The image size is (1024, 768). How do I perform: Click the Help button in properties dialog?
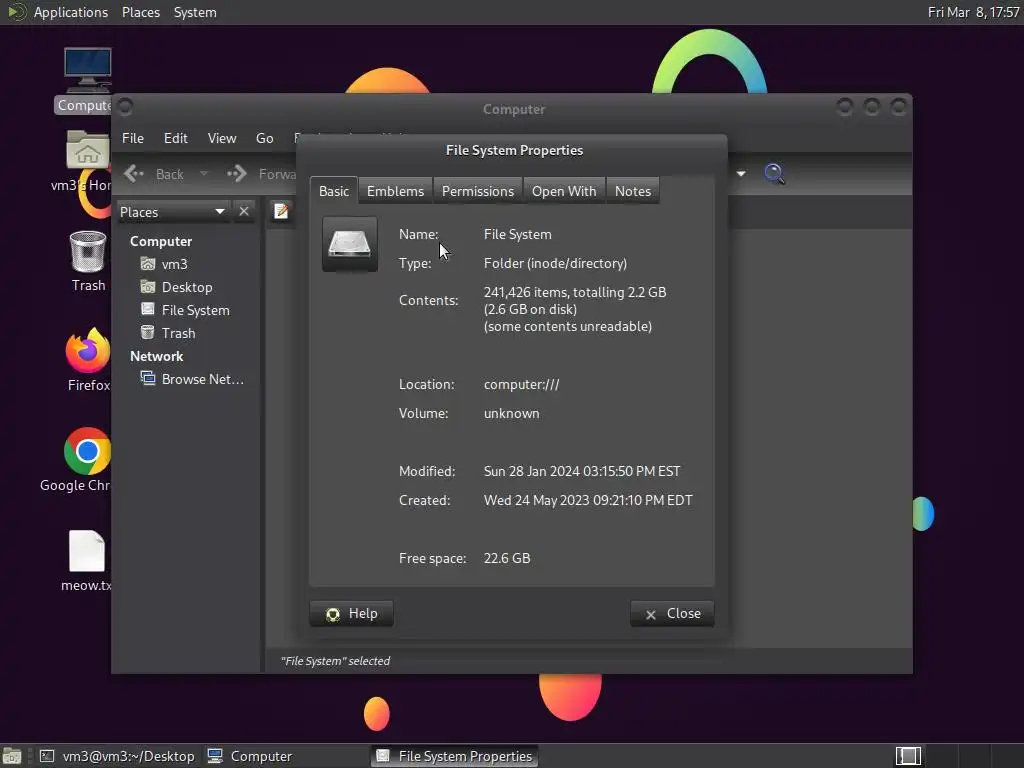351,613
